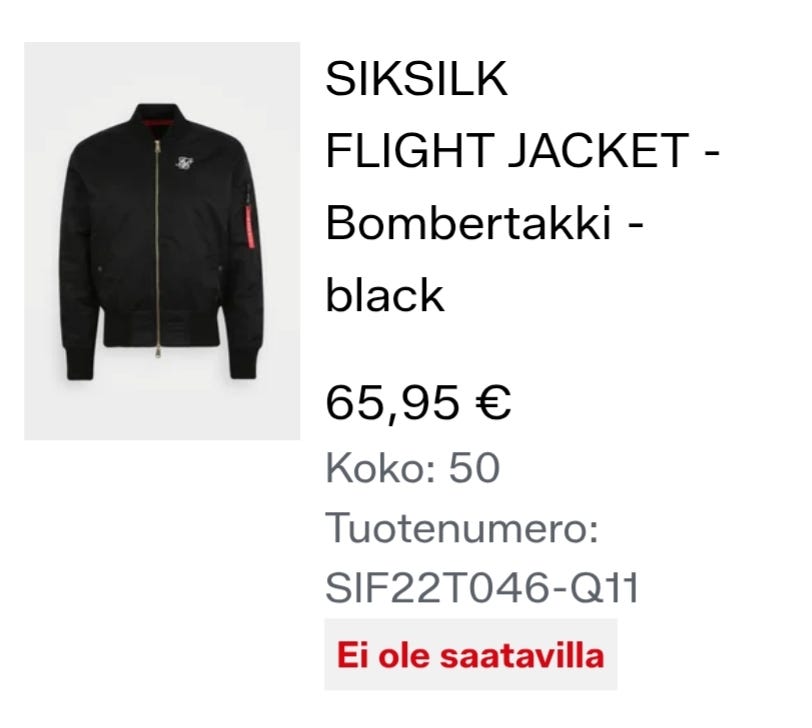Click the SIKSILK brand name
The image size is (812, 728).
point(417,79)
